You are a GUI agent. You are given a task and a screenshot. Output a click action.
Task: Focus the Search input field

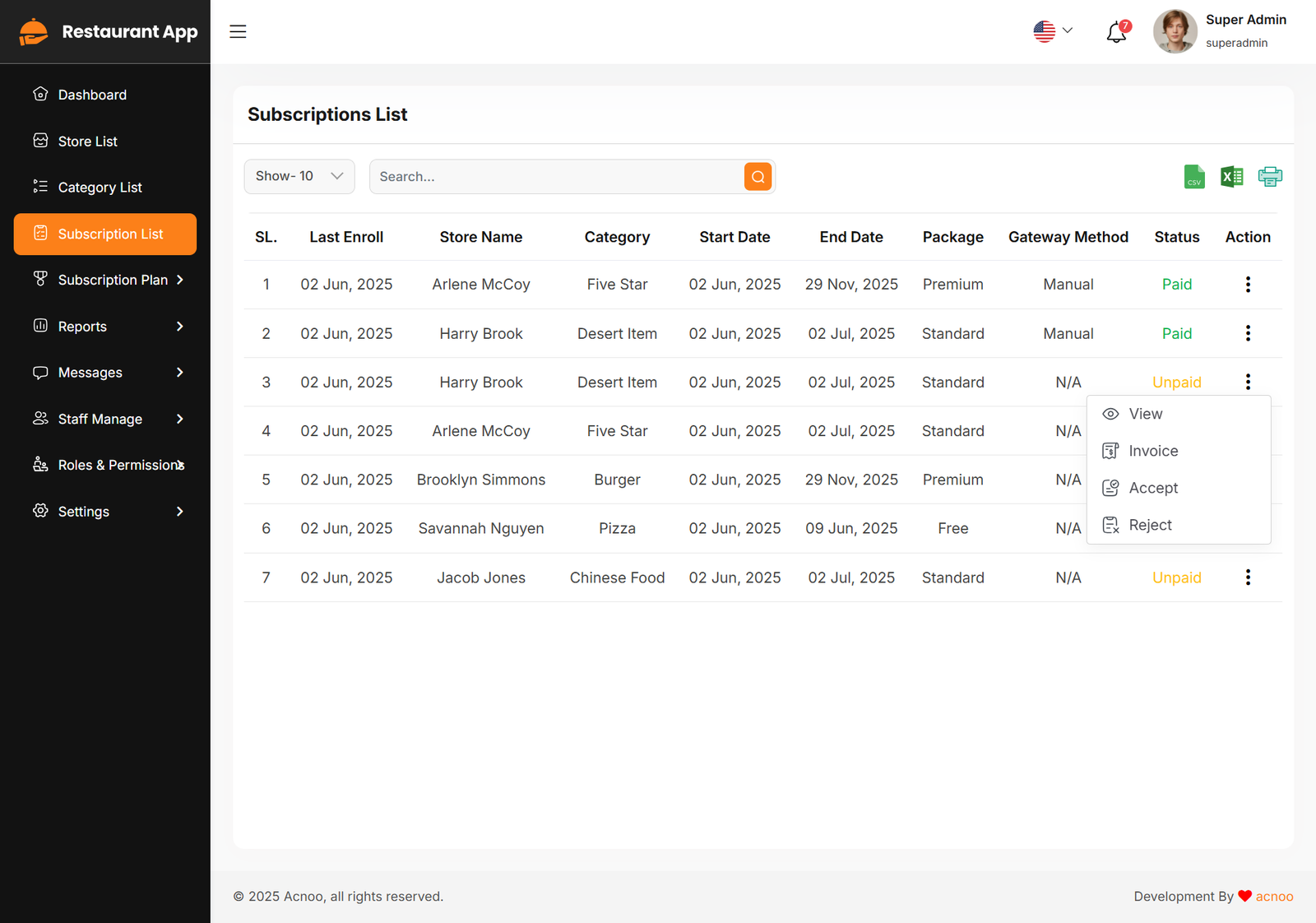556,177
